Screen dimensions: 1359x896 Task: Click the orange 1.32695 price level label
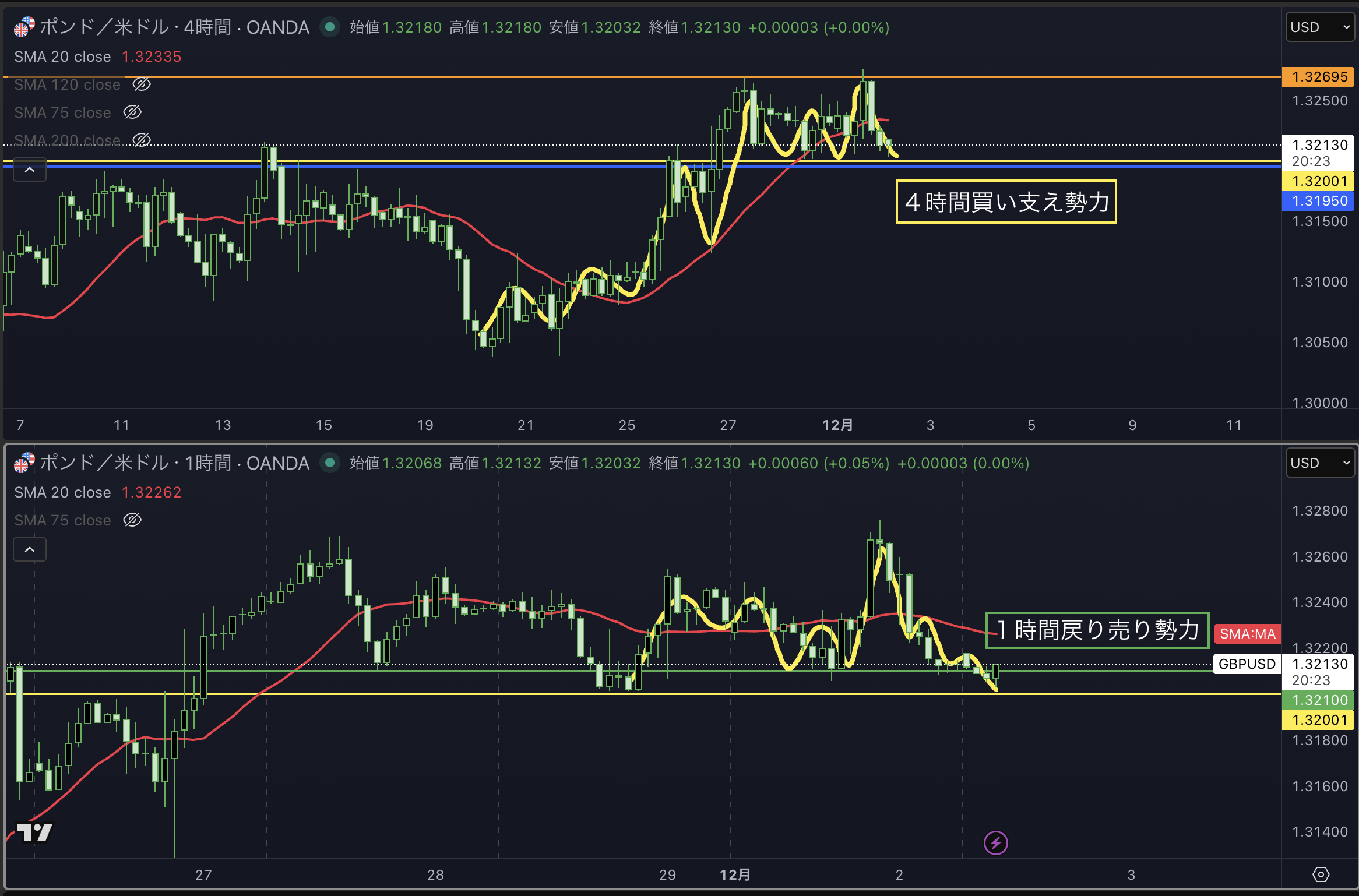[x=1319, y=77]
